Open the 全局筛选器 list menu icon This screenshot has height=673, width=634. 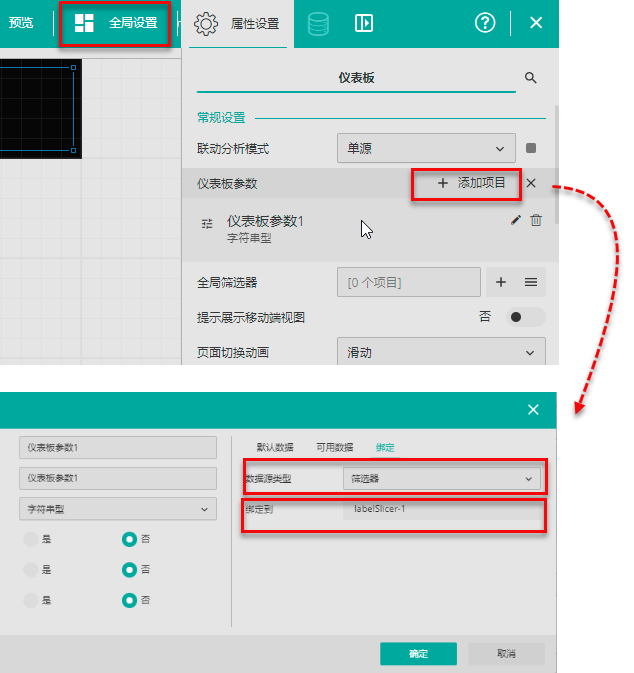pyautogui.click(x=531, y=283)
